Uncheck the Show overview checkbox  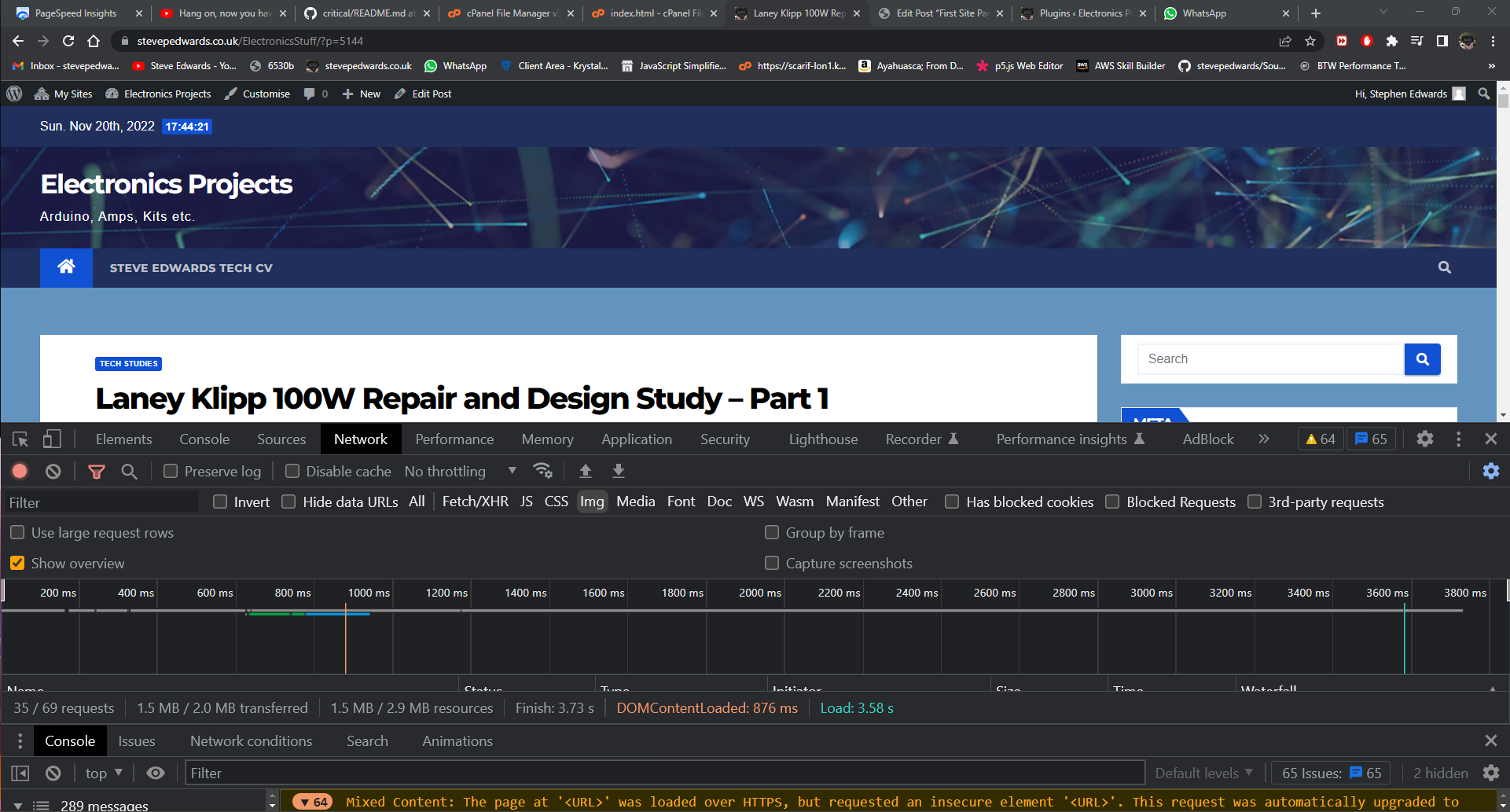(x=17, y=564)
